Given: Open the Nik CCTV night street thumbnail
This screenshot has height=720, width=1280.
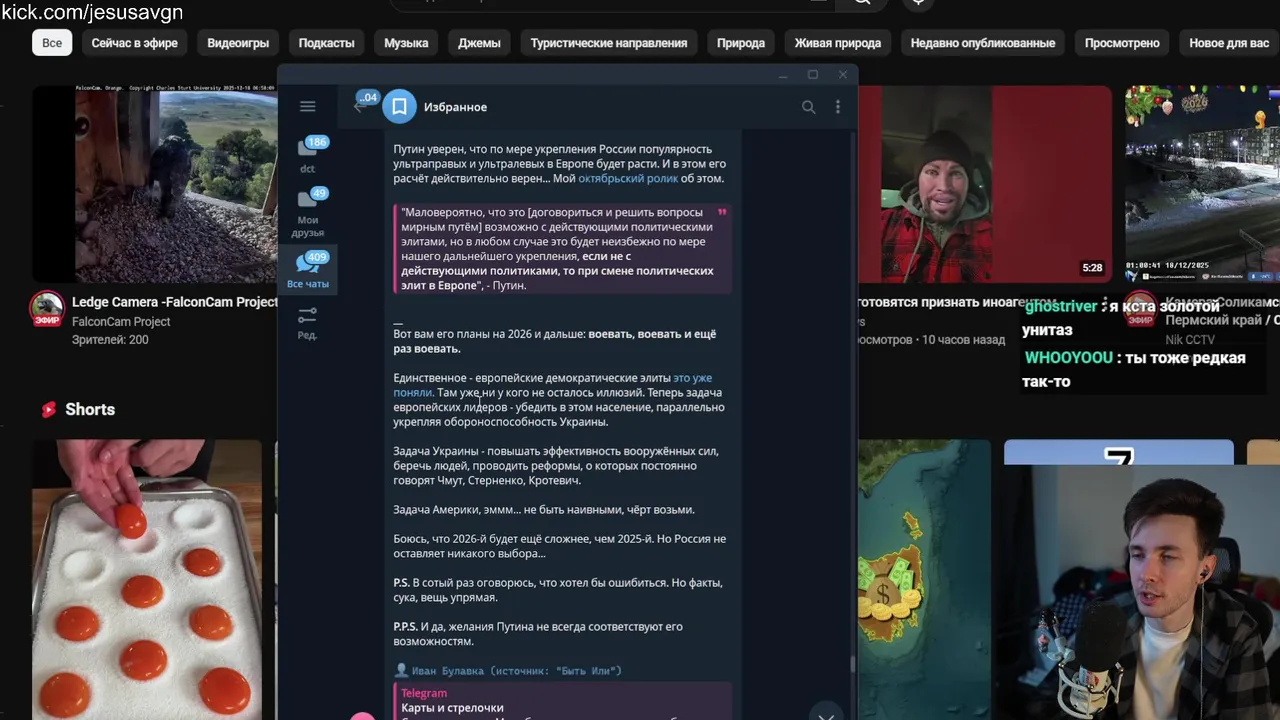Looking at the screenshot, I should pos(1202,184).
